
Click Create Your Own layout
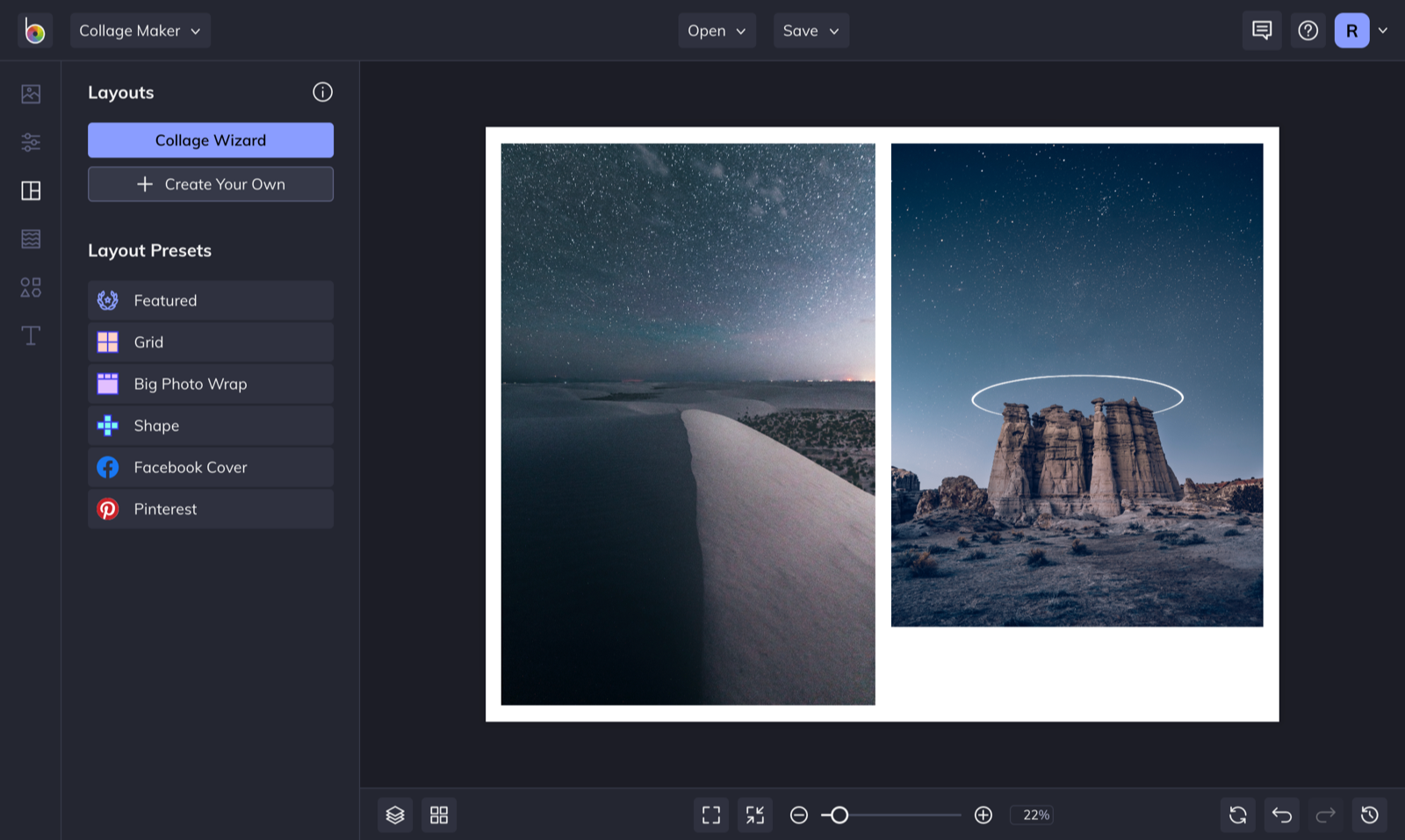pos(210,183)
